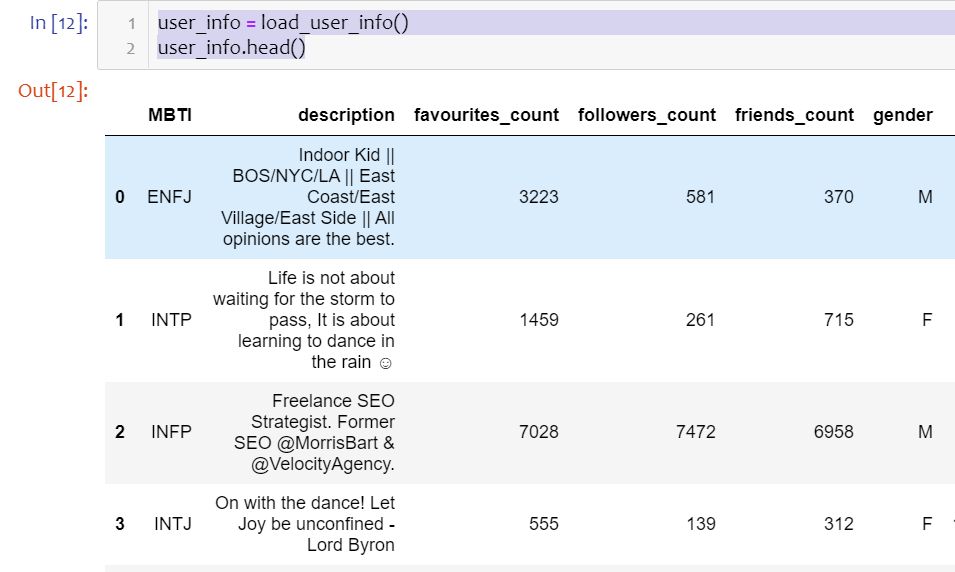Click the INTP cell
955x572 pixels.
[172, 320]
